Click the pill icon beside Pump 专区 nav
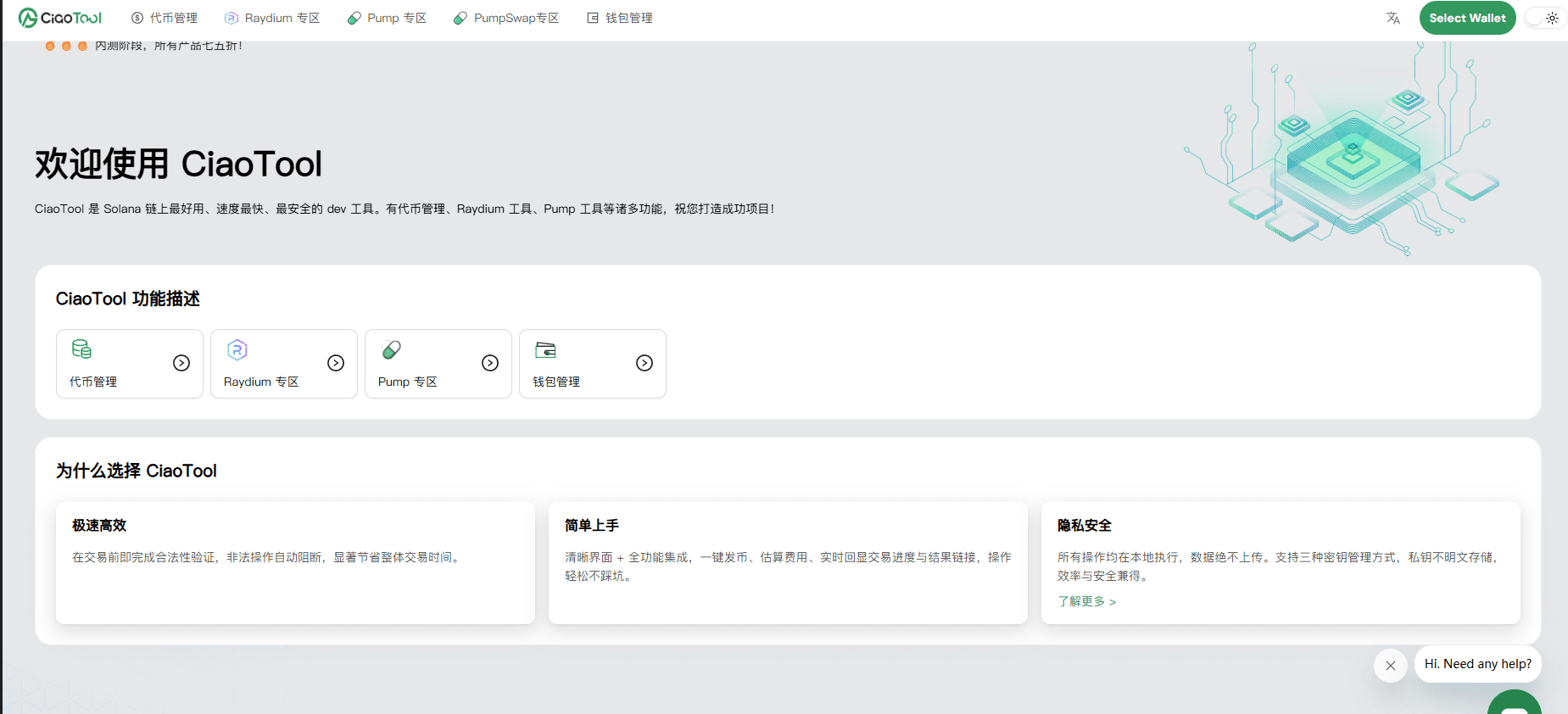Screen dimensions: 1568x714 (x=354, y=18)
